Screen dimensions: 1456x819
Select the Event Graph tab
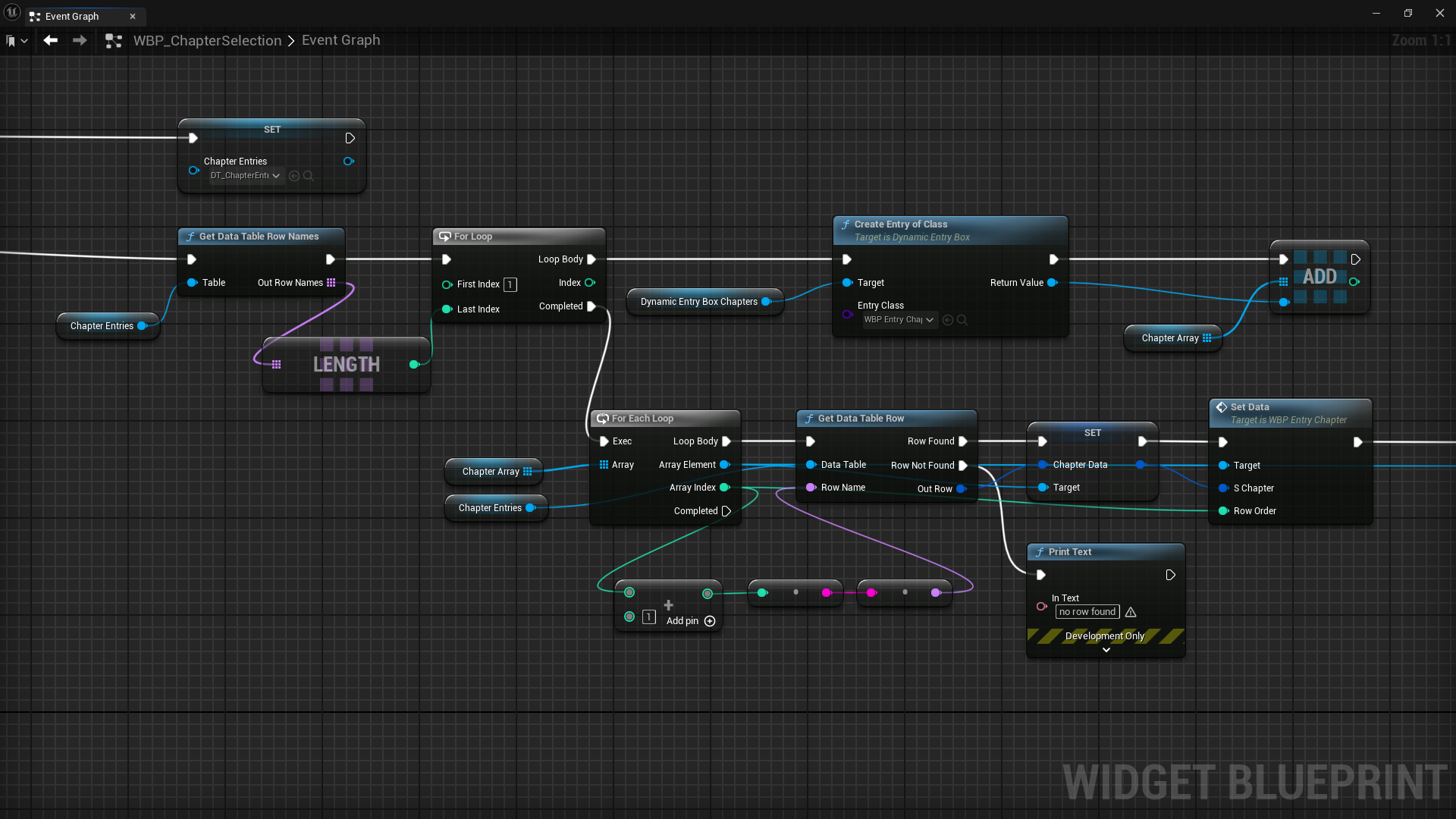click(72, 16)
